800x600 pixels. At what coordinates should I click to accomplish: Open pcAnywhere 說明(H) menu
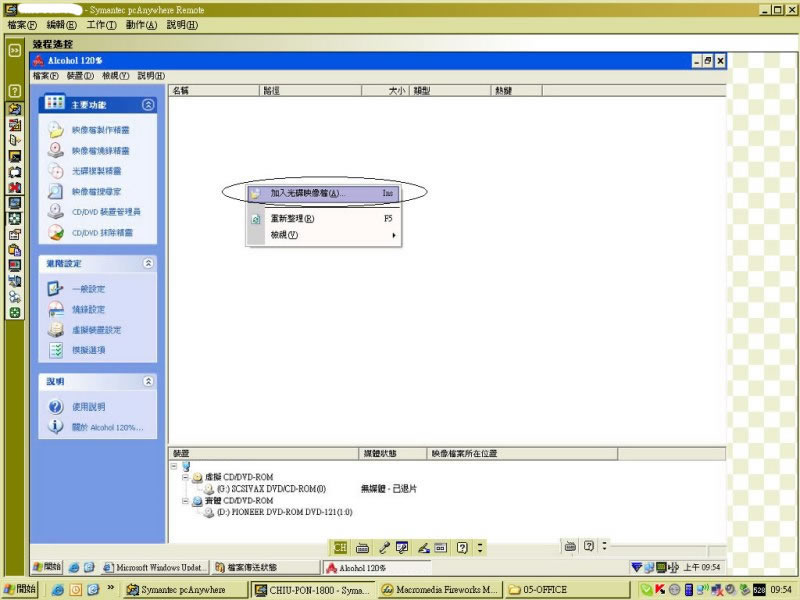pos(182,25)
